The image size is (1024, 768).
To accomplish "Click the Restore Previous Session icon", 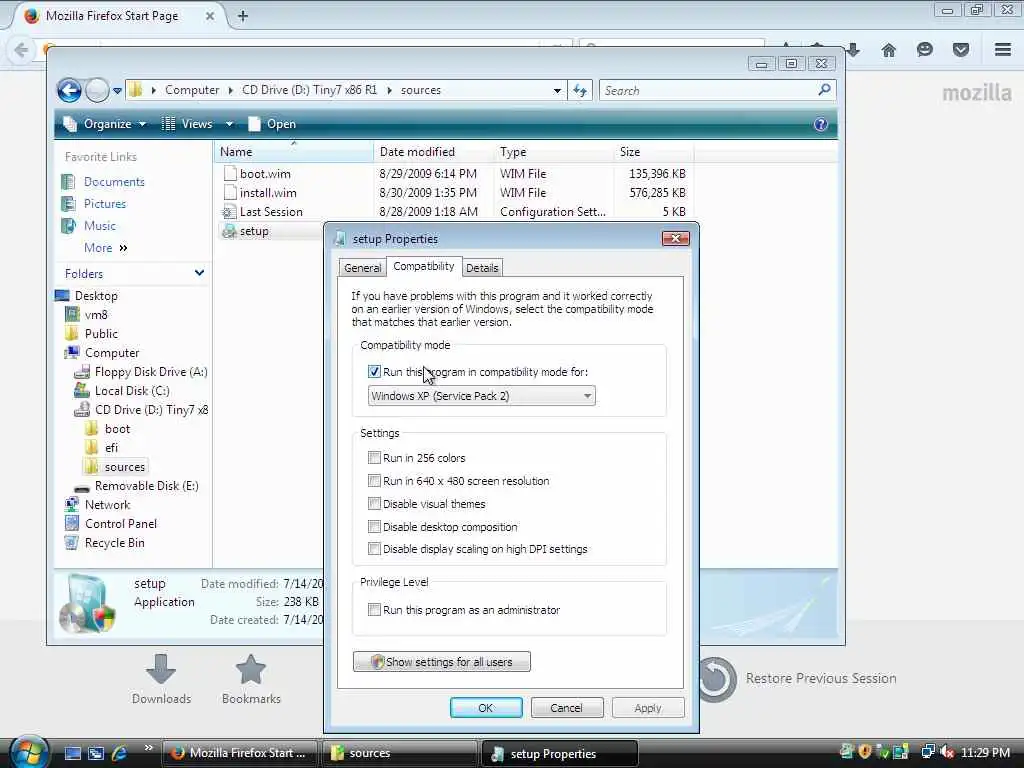I will [717, 679].
